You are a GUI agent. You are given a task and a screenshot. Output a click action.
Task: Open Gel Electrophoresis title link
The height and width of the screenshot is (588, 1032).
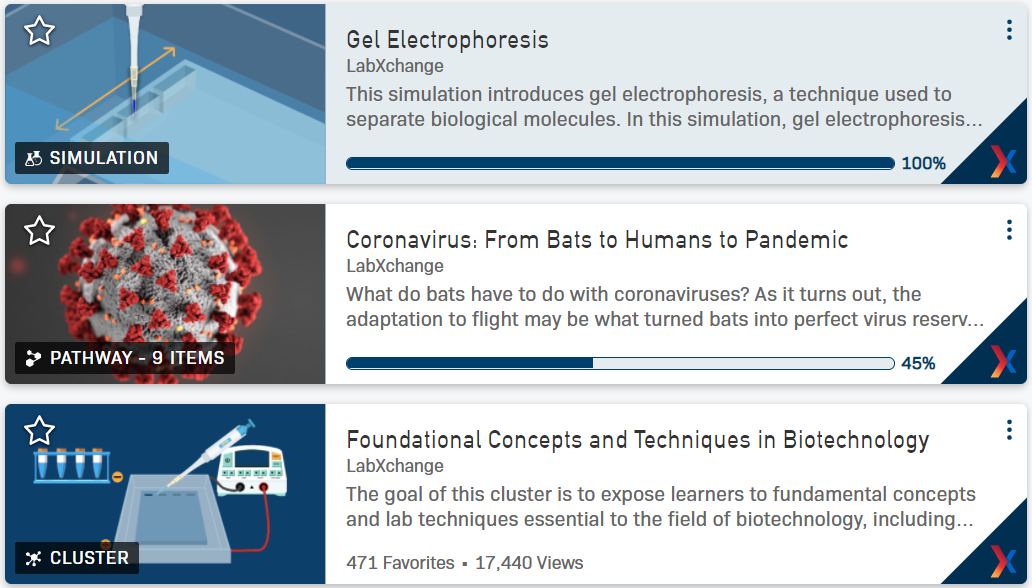click(447, 40)
